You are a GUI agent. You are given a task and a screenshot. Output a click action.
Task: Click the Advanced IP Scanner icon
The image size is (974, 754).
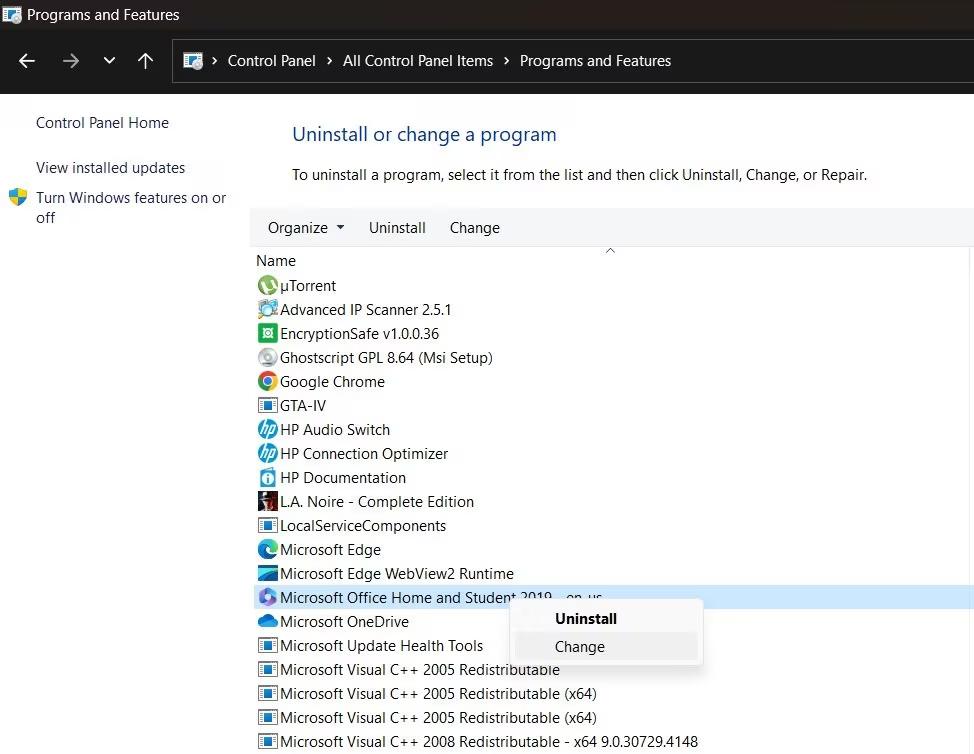(x=267, y=309)
